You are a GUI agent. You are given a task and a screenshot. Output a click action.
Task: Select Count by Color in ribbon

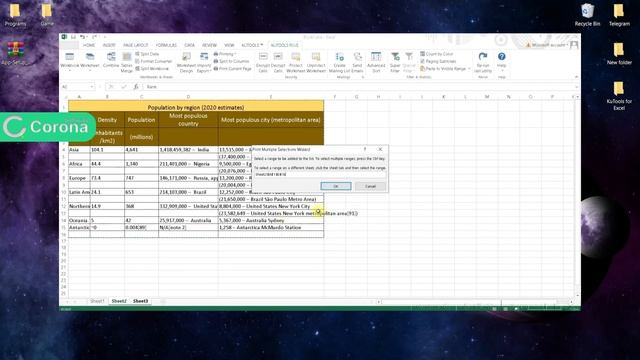[x=437, y=54]
